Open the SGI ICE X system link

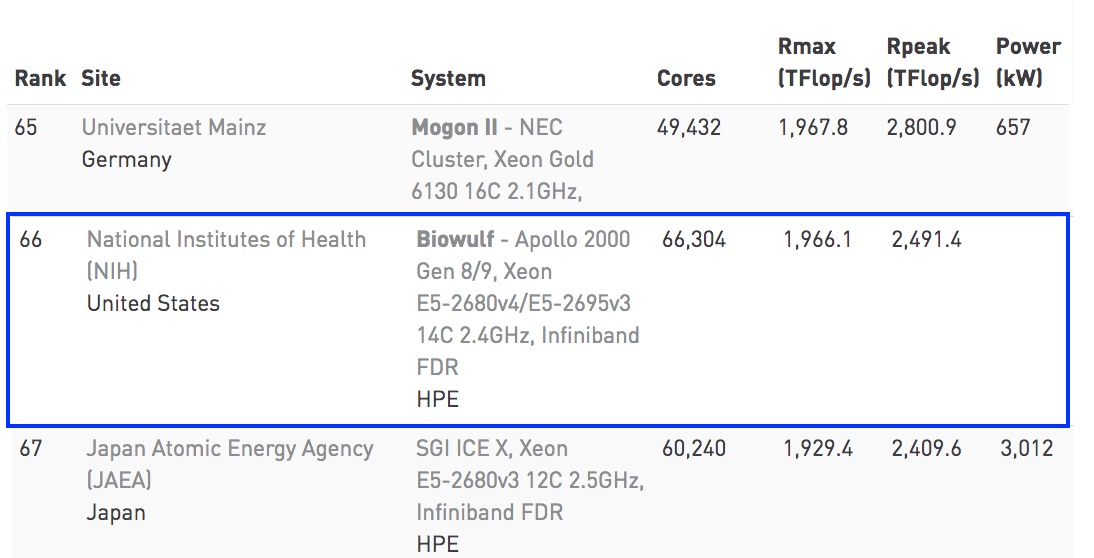pos(489,449)
